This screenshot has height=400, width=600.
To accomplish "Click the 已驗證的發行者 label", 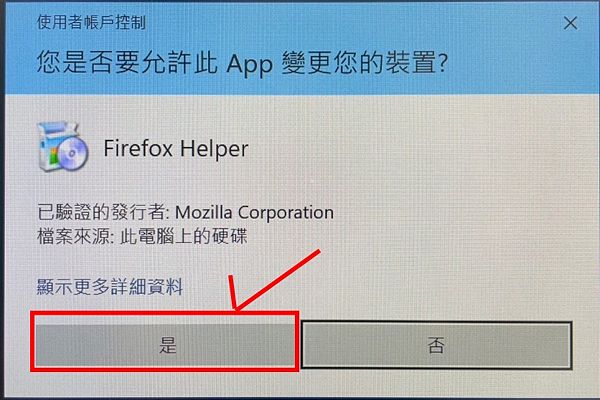I will (x=101, y=212).
